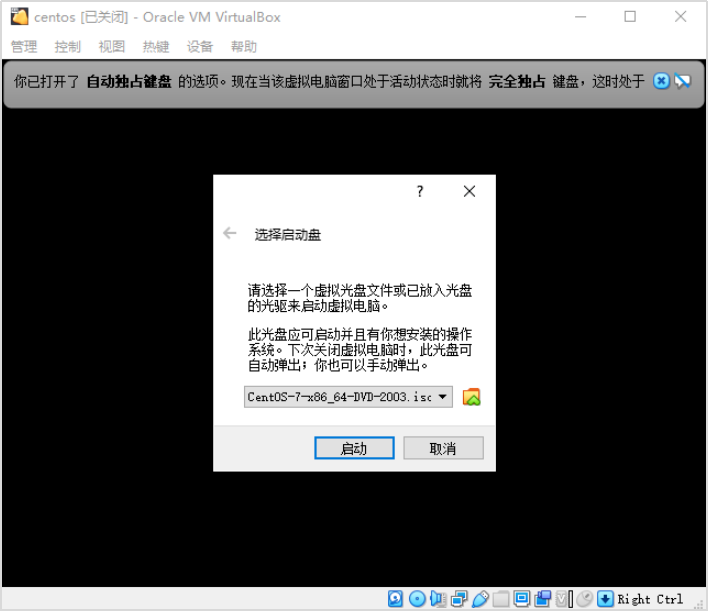Open the 热键 menu
Viewport: 708px width, 611px height.
[156, 47]
